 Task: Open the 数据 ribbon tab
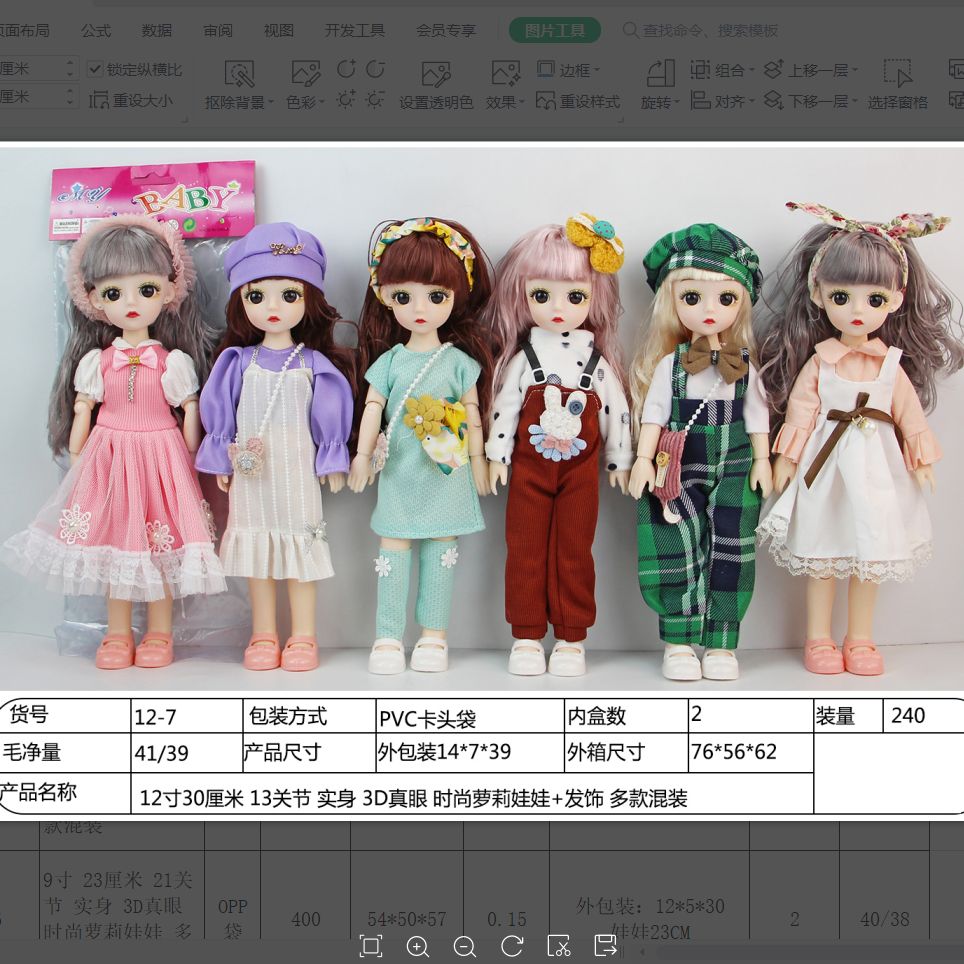[157, 30]
